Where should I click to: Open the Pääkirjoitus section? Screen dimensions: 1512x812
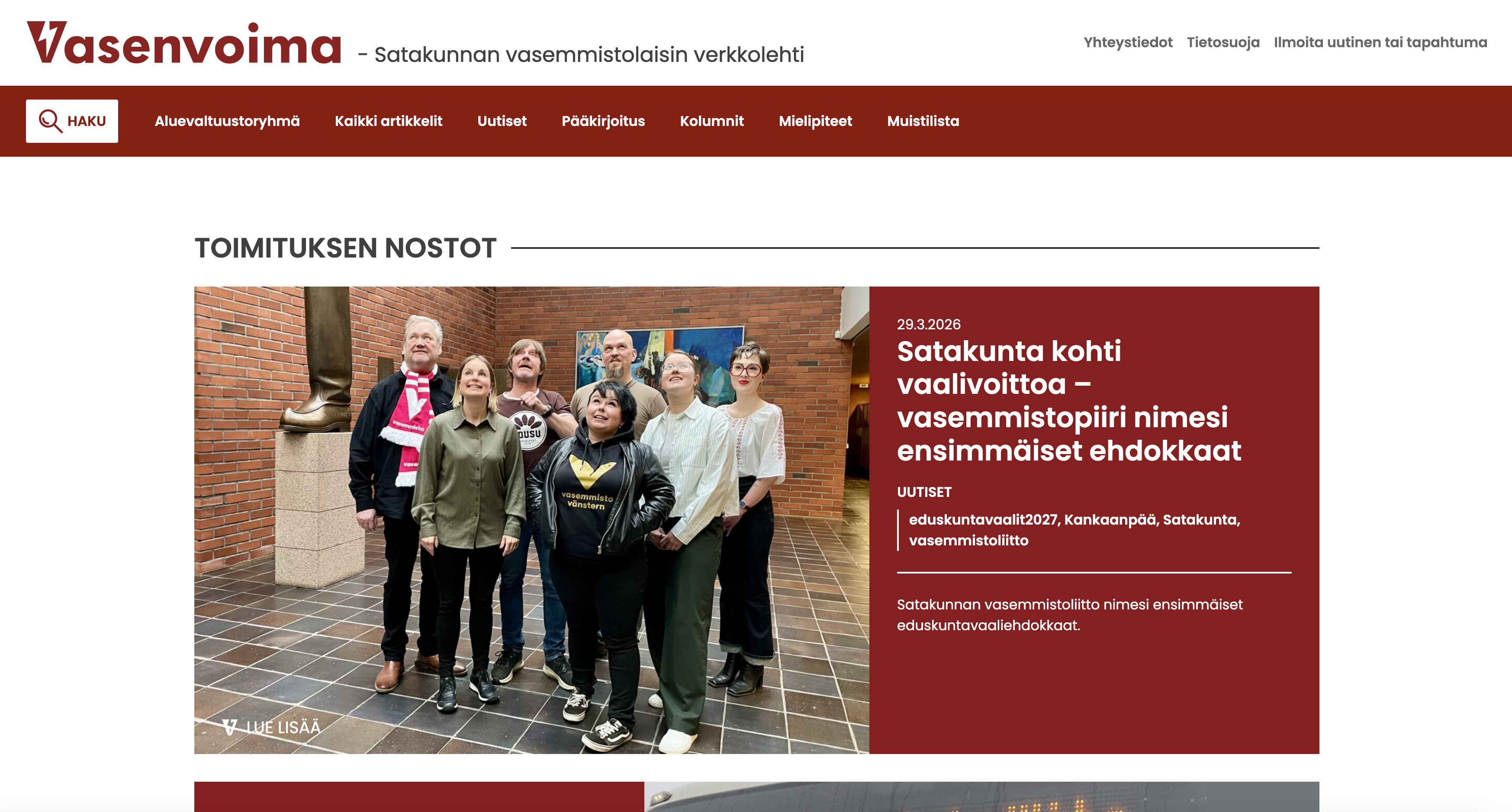point(603,121)
